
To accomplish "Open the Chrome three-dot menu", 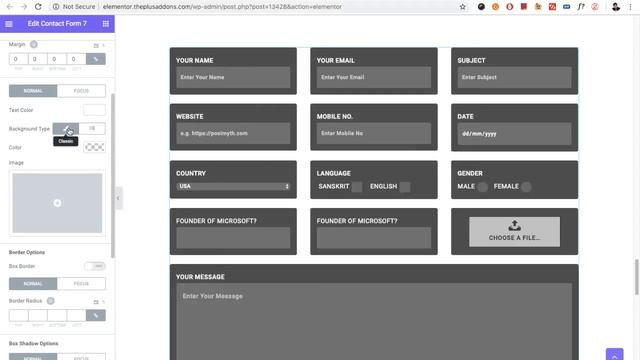I will [631, 7].
